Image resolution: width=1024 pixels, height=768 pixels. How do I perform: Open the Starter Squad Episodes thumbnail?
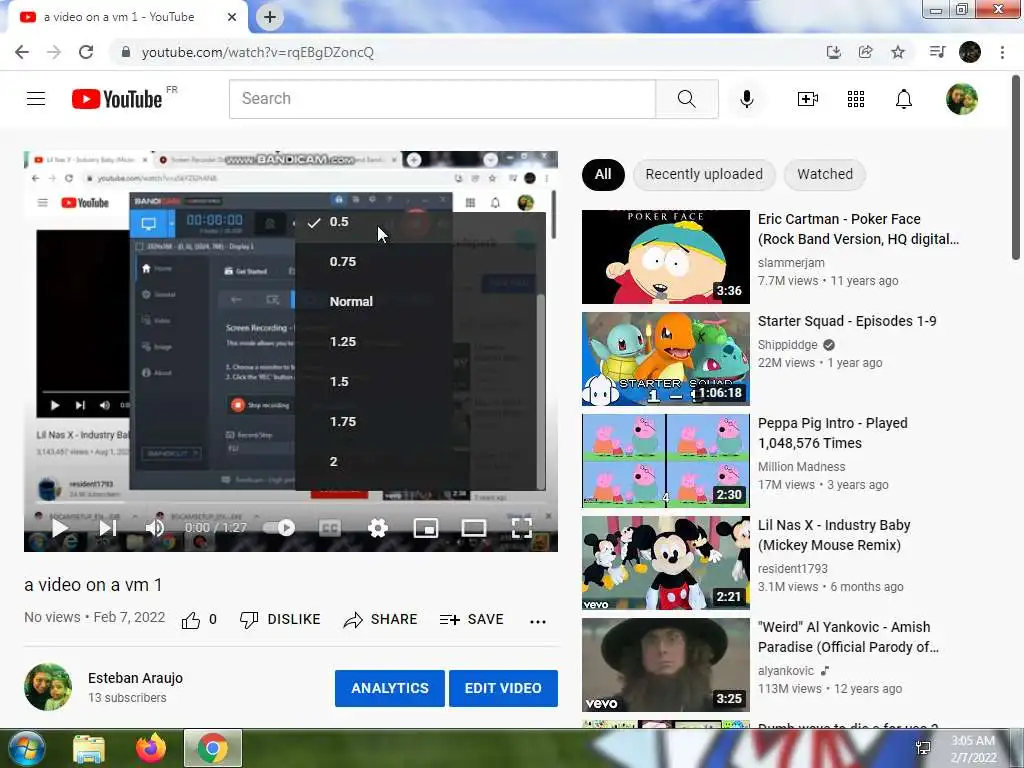(665, 359)
